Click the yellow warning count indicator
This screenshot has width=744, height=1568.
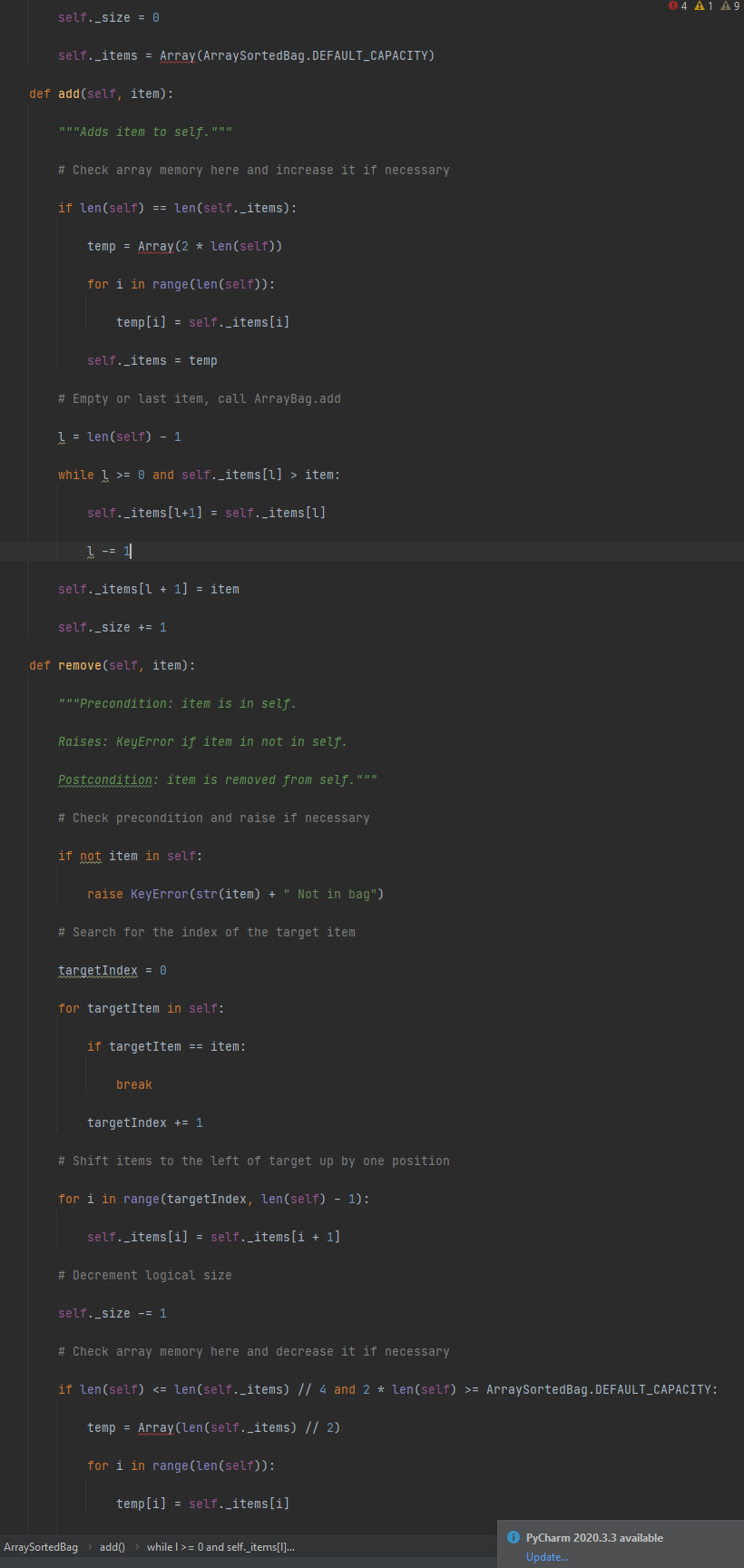point(704,6)
